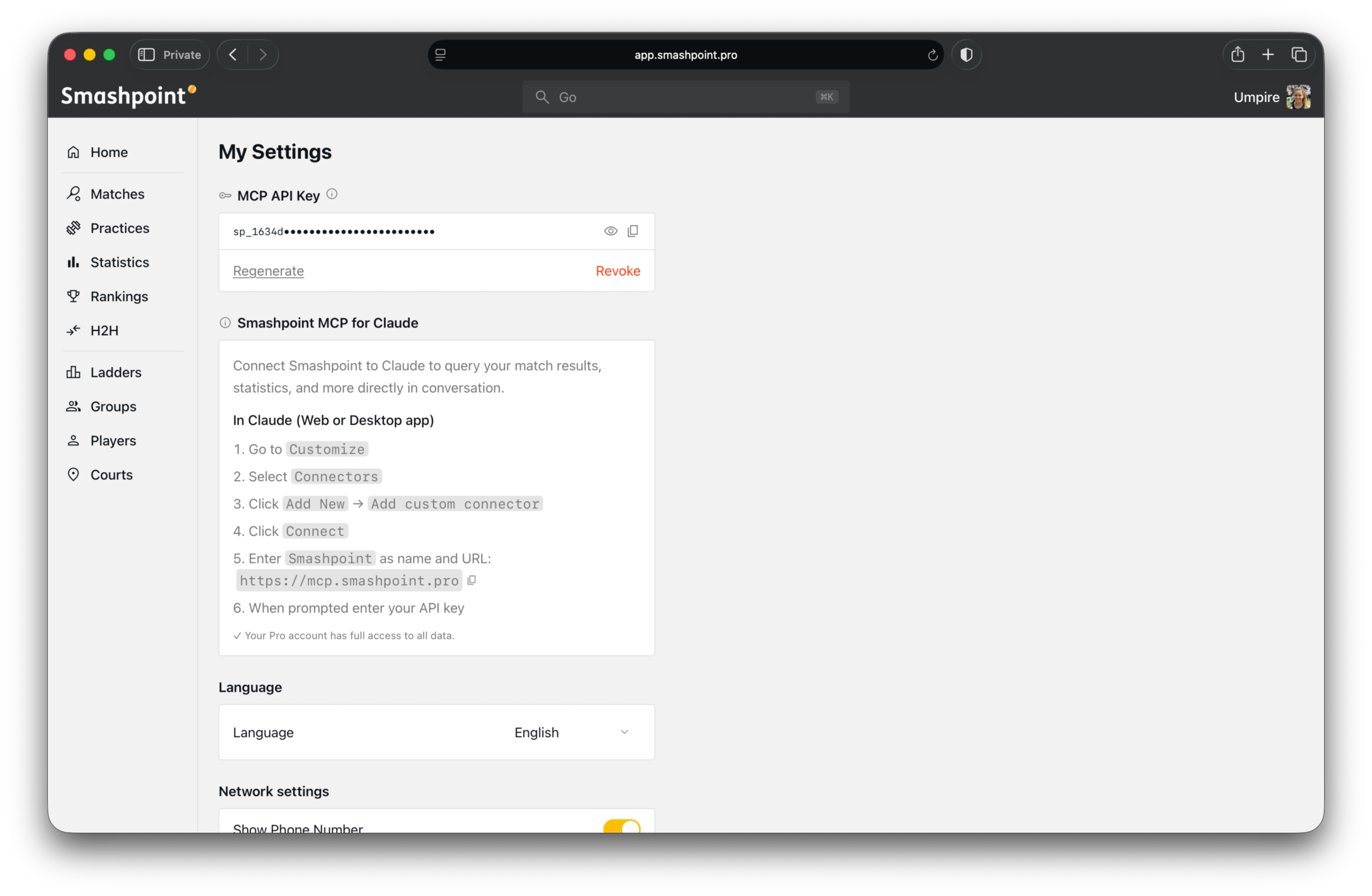Open the privacy shield report
The width and height of the screenshot is (1372, 896).
point(966,55)
